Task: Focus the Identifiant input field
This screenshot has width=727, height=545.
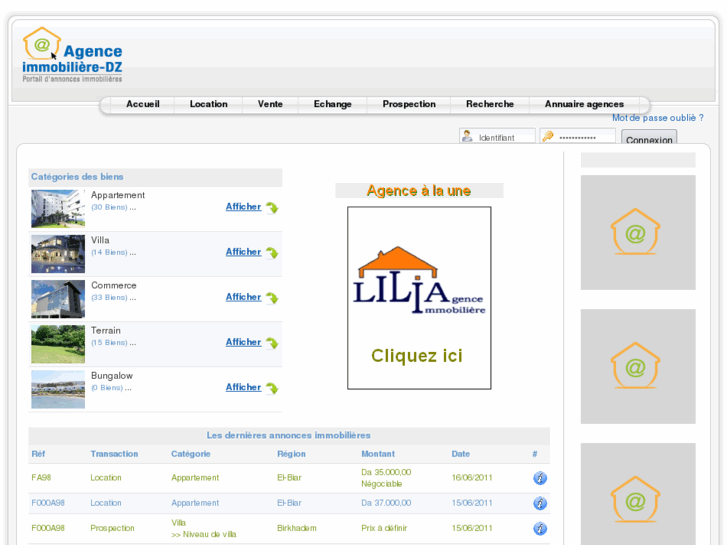Action: (x=497, y=136)
